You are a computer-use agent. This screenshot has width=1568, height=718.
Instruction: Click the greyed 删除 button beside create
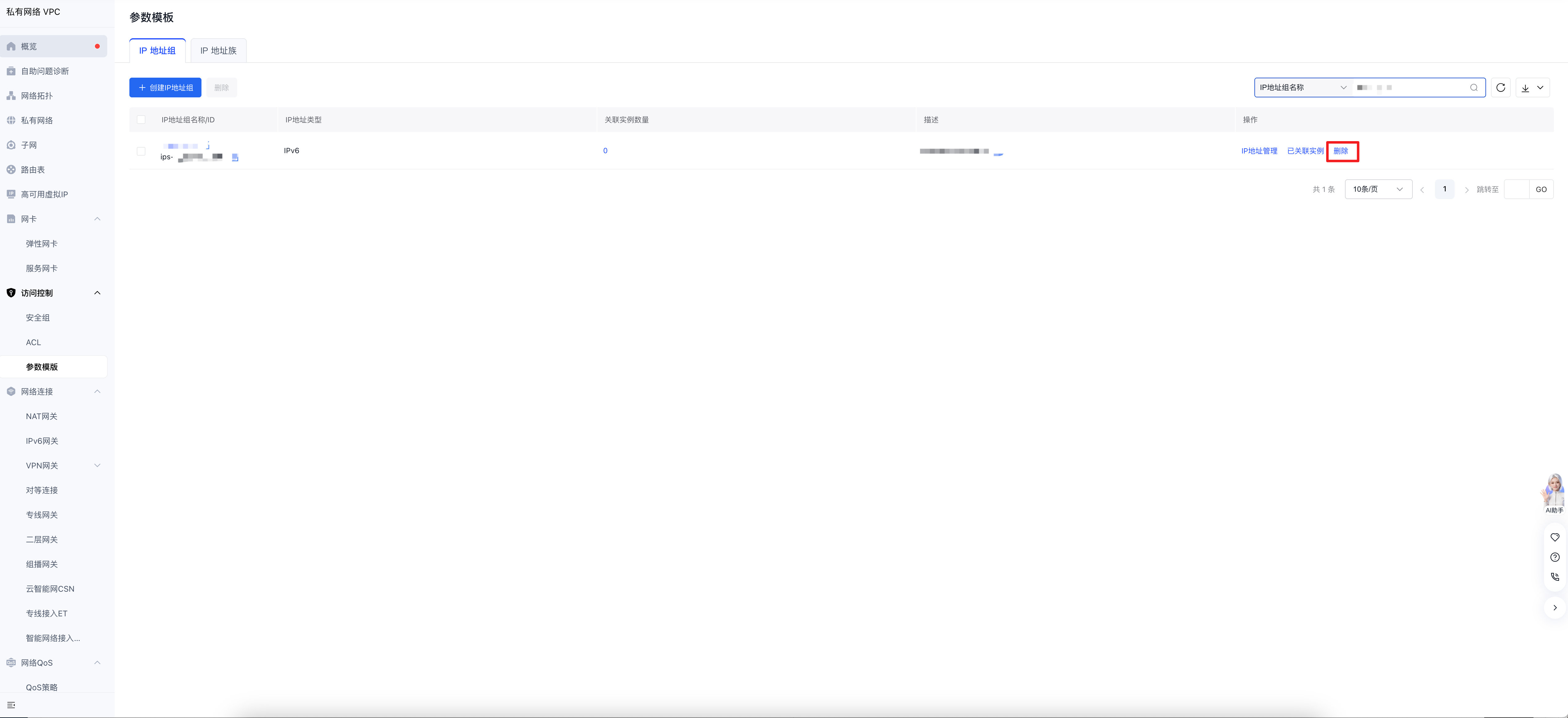(x=221, y=88)
